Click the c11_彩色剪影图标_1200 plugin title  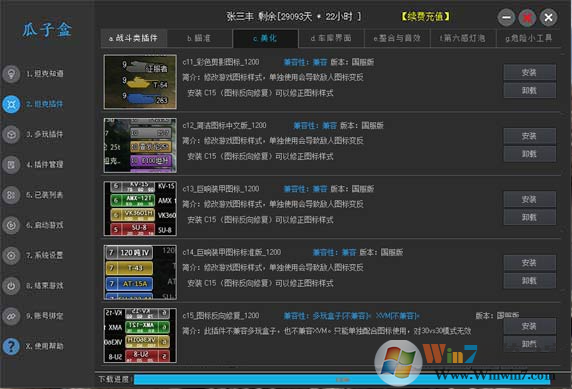point(221,62)
